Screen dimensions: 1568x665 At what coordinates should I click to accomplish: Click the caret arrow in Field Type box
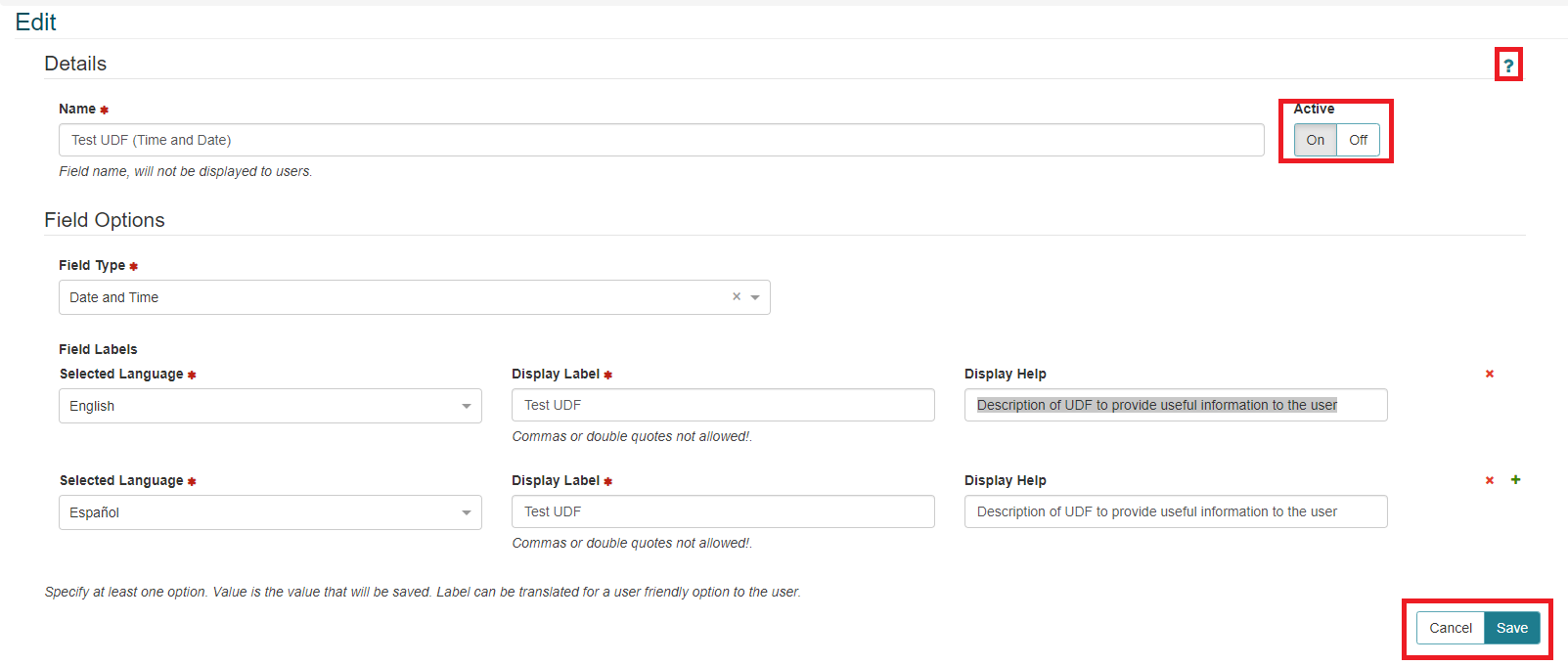point(755,297)
